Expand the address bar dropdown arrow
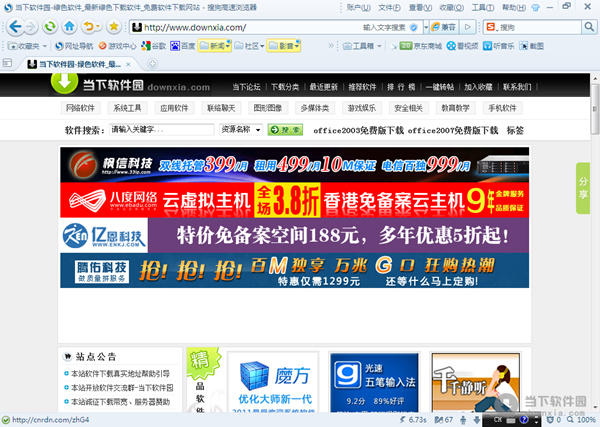600x427 pixels. click(x=426, y=28)
